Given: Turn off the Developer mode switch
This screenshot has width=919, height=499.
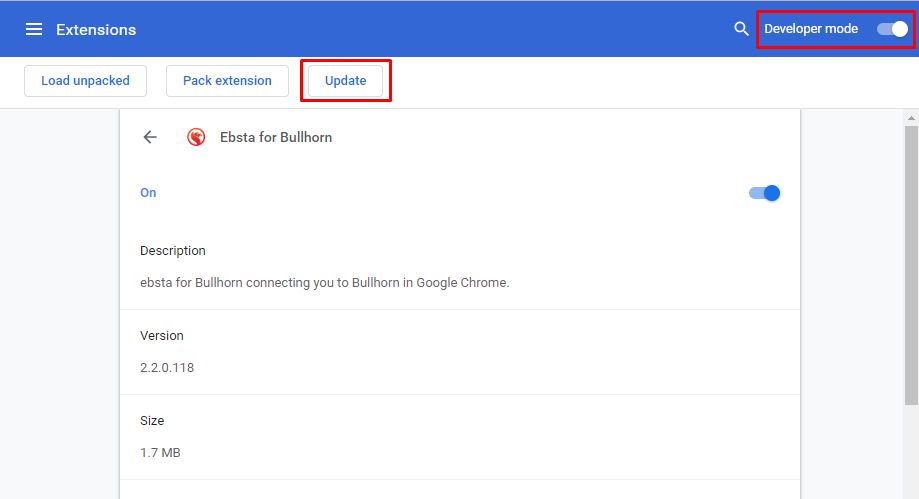Looking at the screenshot, I should pos(892,29).
